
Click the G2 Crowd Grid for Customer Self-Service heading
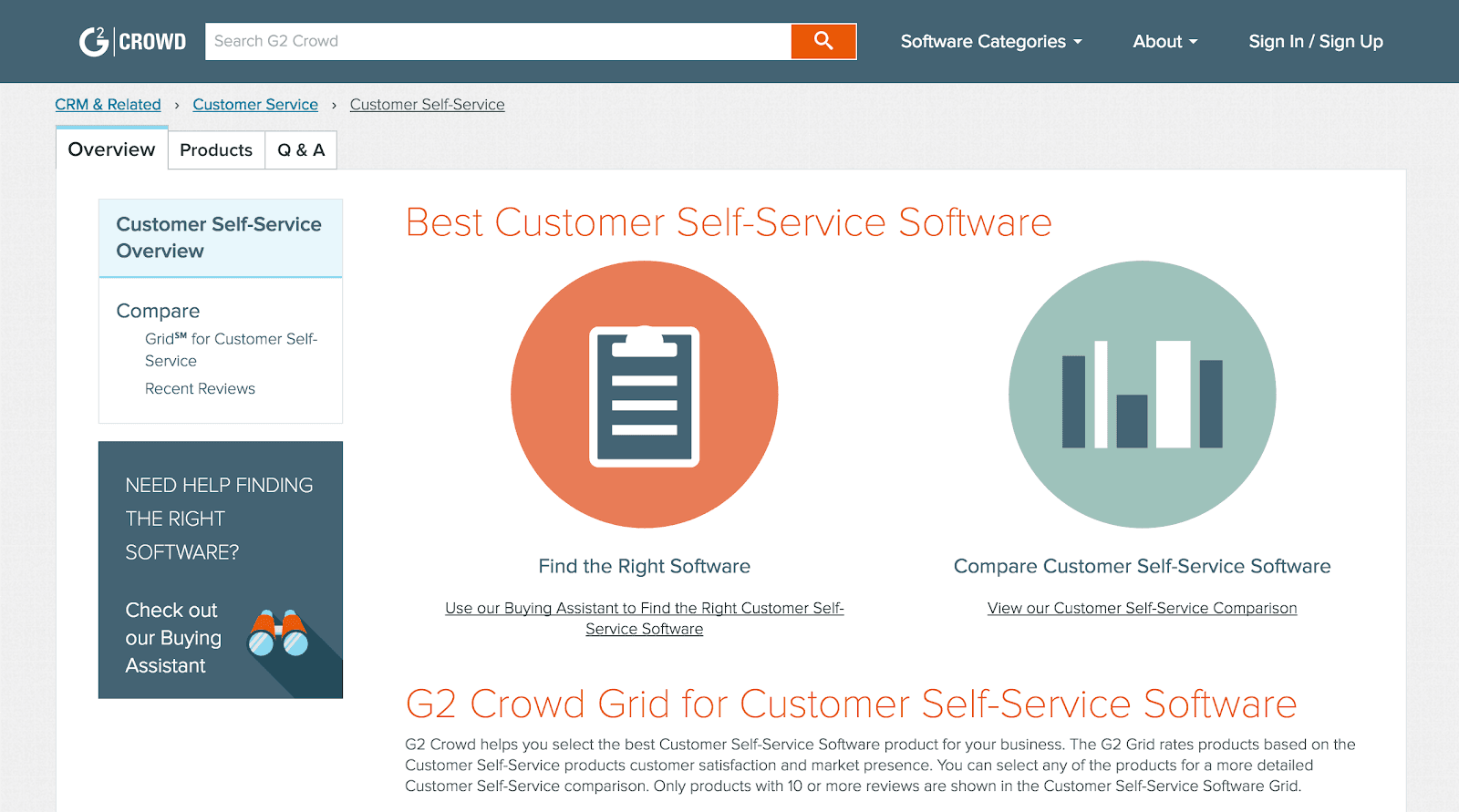point(851,704)
